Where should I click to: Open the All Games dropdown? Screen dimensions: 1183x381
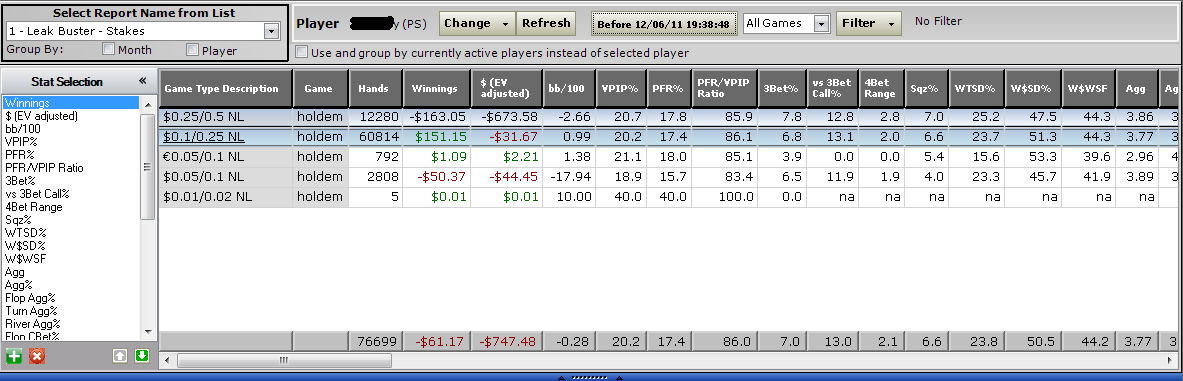tap(822, 23)
